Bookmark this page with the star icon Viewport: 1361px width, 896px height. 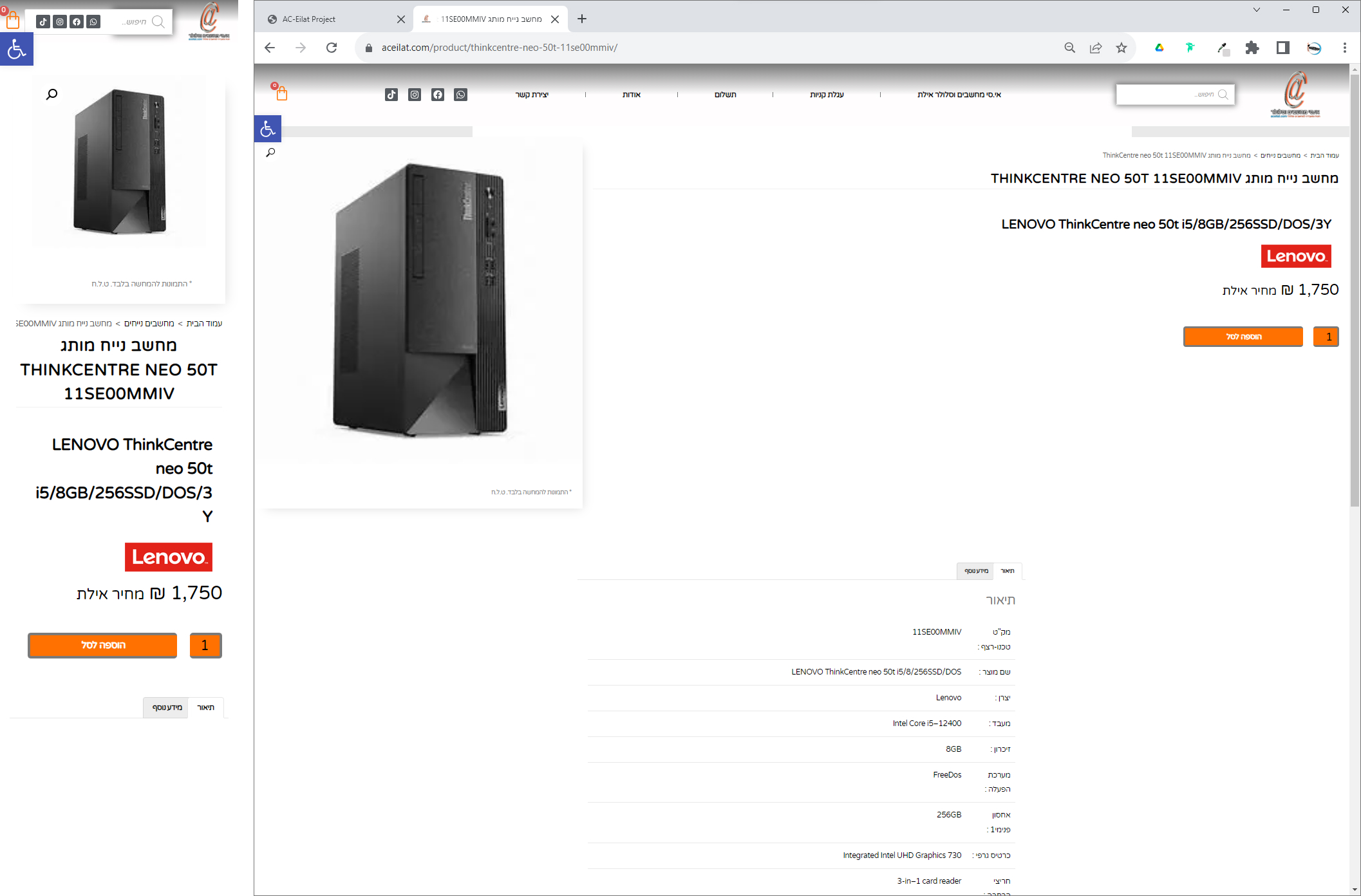[x=1122, y=48]
